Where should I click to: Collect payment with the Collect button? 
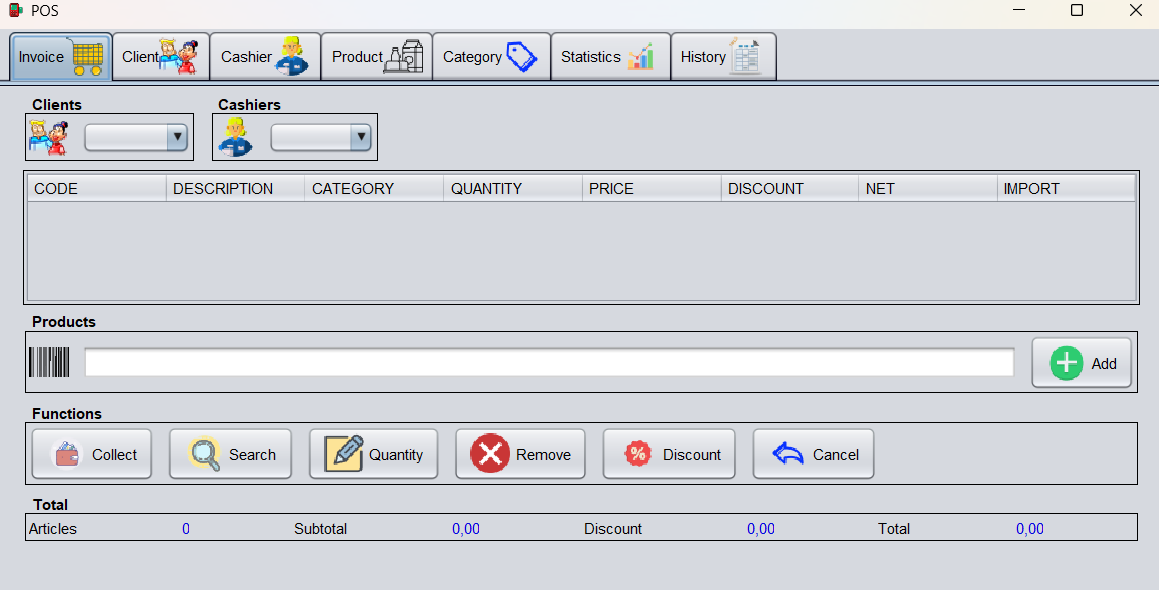[x=92, y=454]
